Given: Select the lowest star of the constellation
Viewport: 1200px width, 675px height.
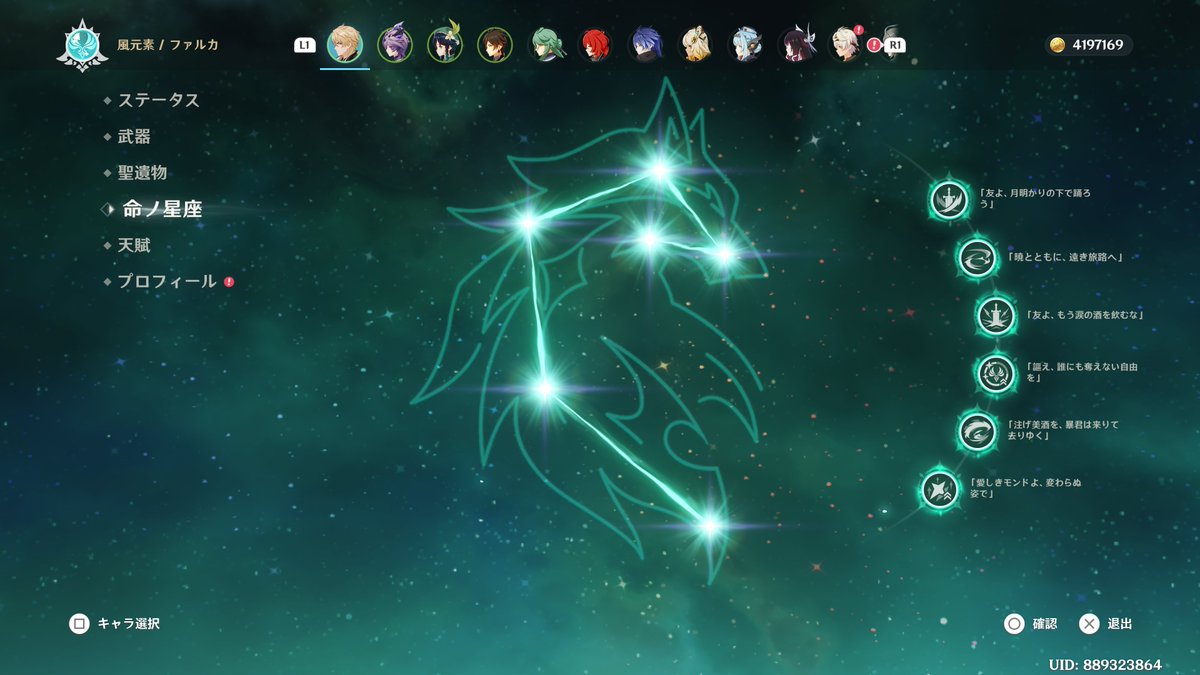Looking at the screenshot, I should coord(709,524).
